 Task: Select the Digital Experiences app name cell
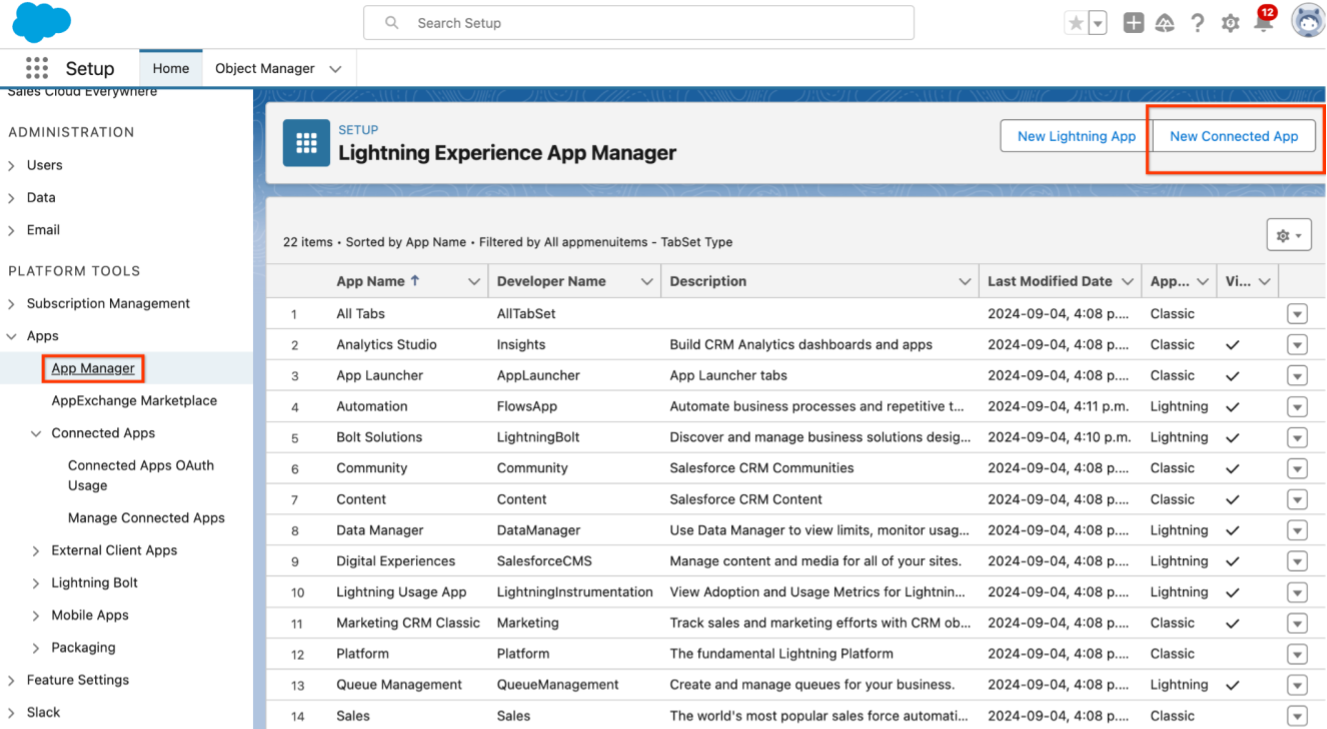tap(396, 561)
